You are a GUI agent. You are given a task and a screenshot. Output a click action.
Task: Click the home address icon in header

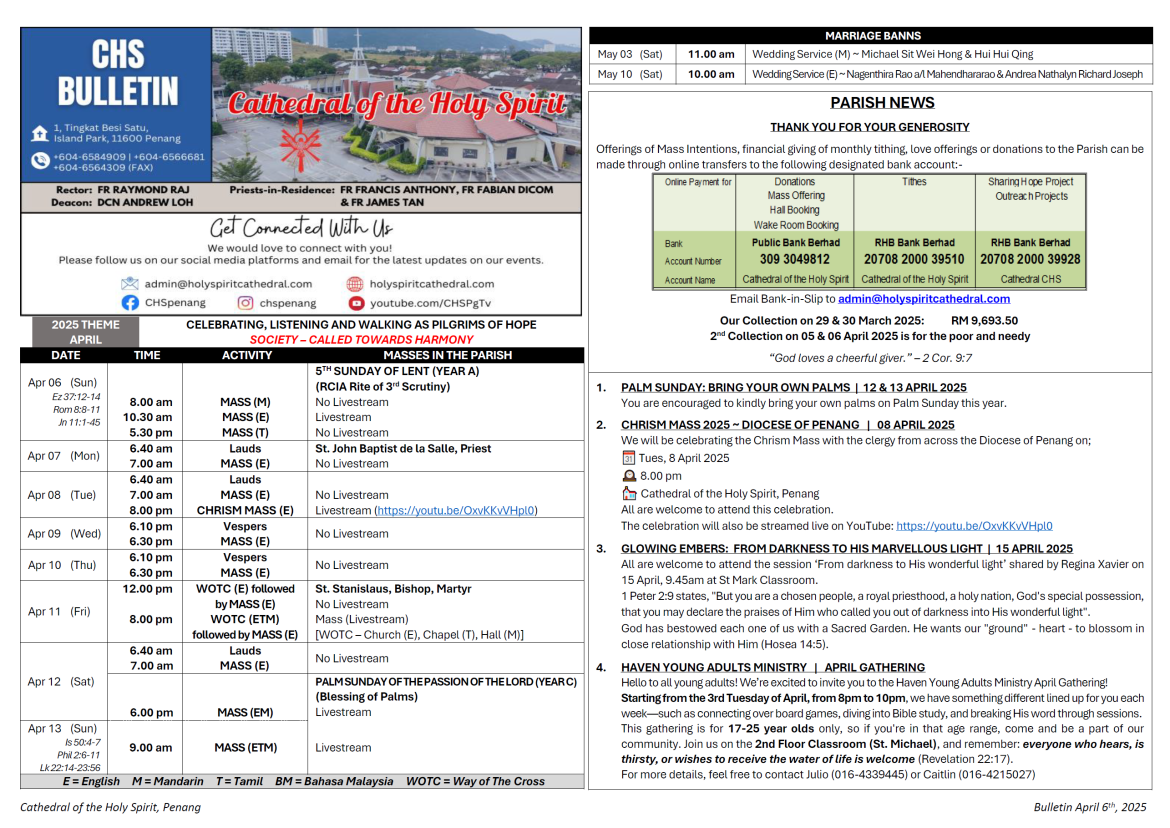(40, 134)
